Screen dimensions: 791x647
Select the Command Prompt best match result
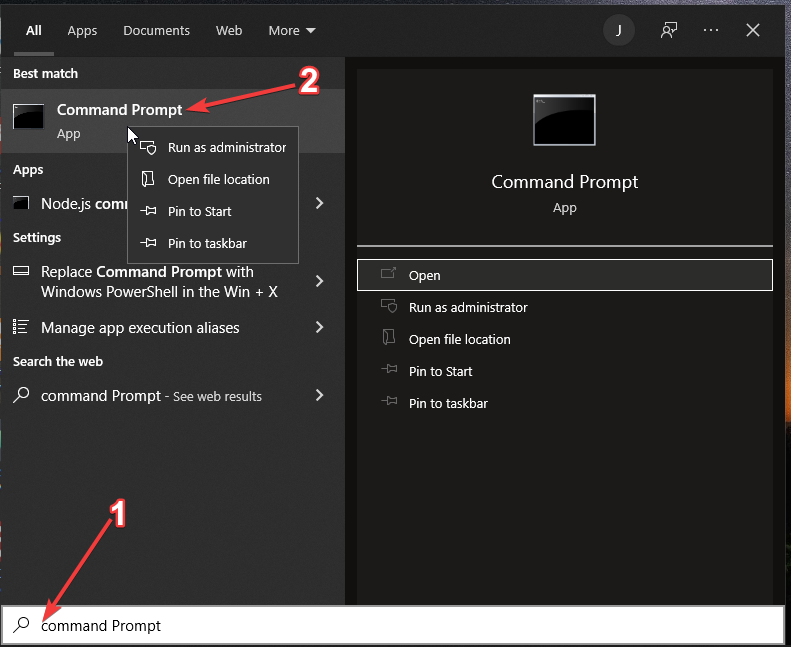(173, 121)
